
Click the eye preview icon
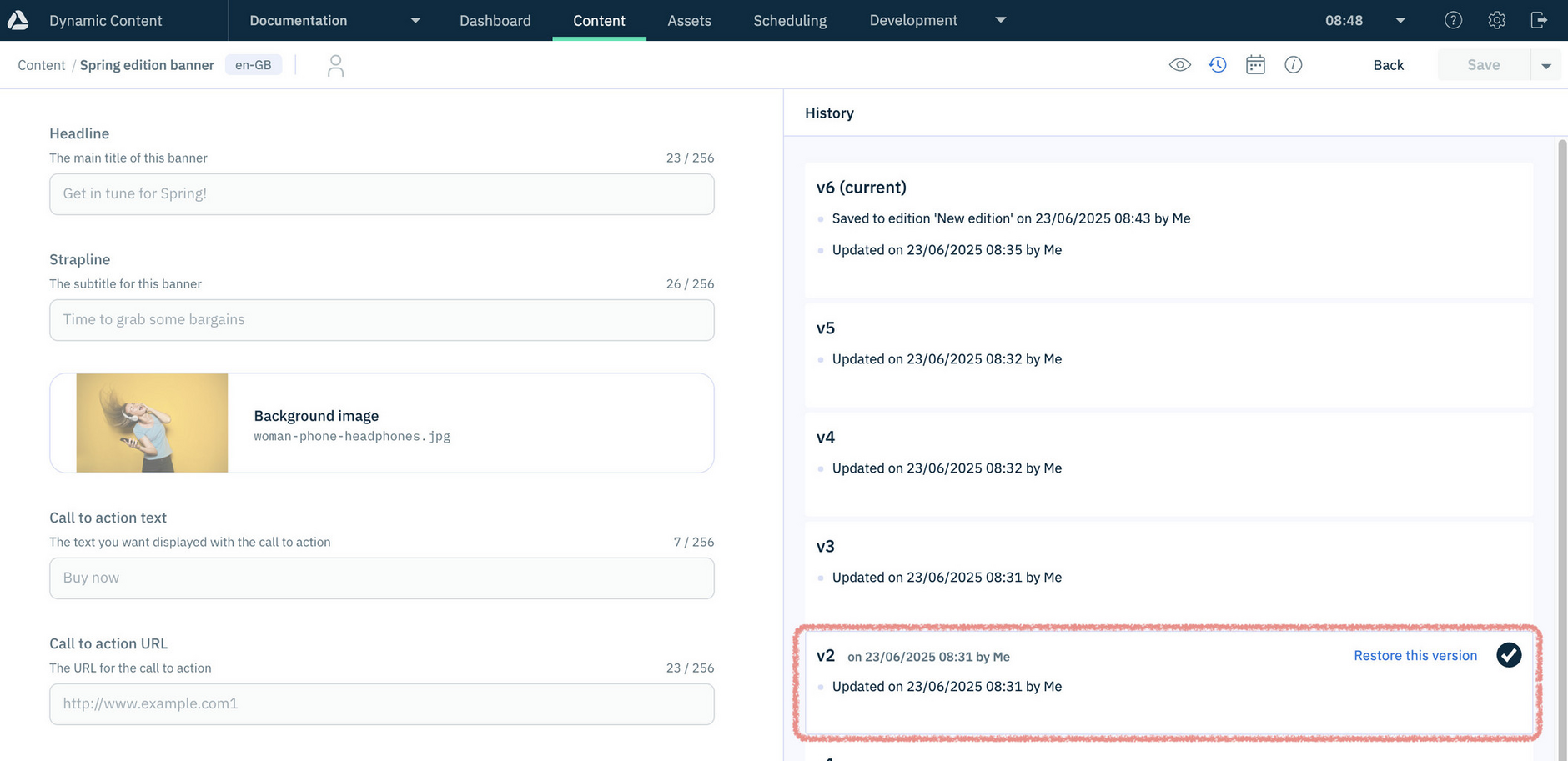coord(1179,65)
